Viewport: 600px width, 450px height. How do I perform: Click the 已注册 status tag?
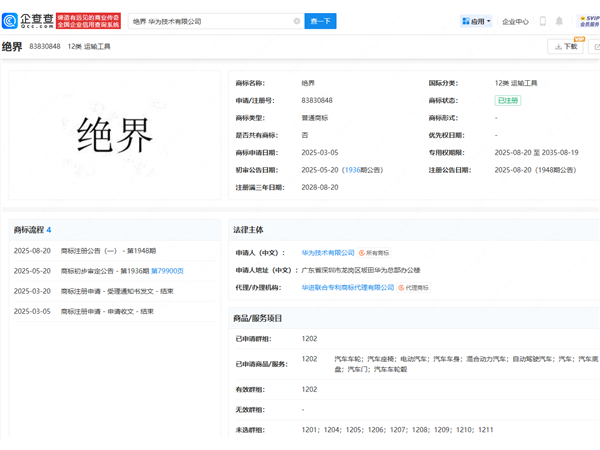(508, 100)
